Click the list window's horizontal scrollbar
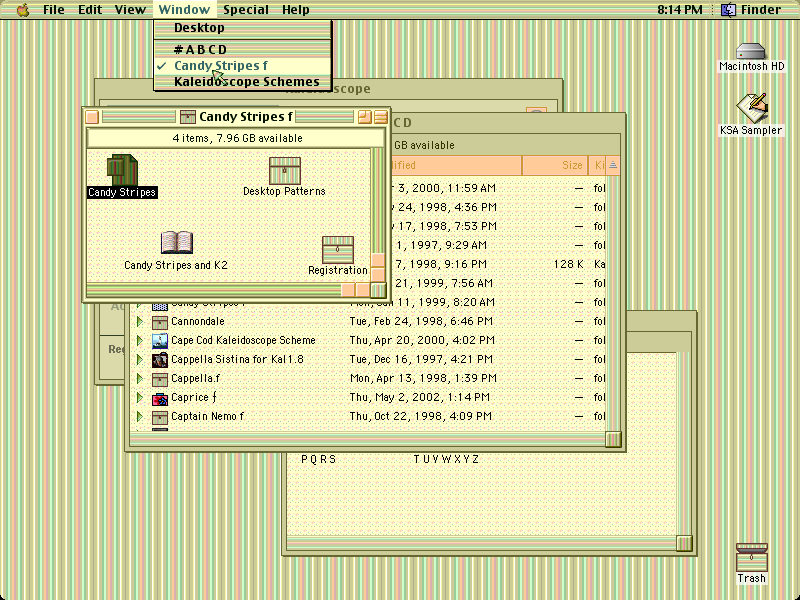 point(367,439)
